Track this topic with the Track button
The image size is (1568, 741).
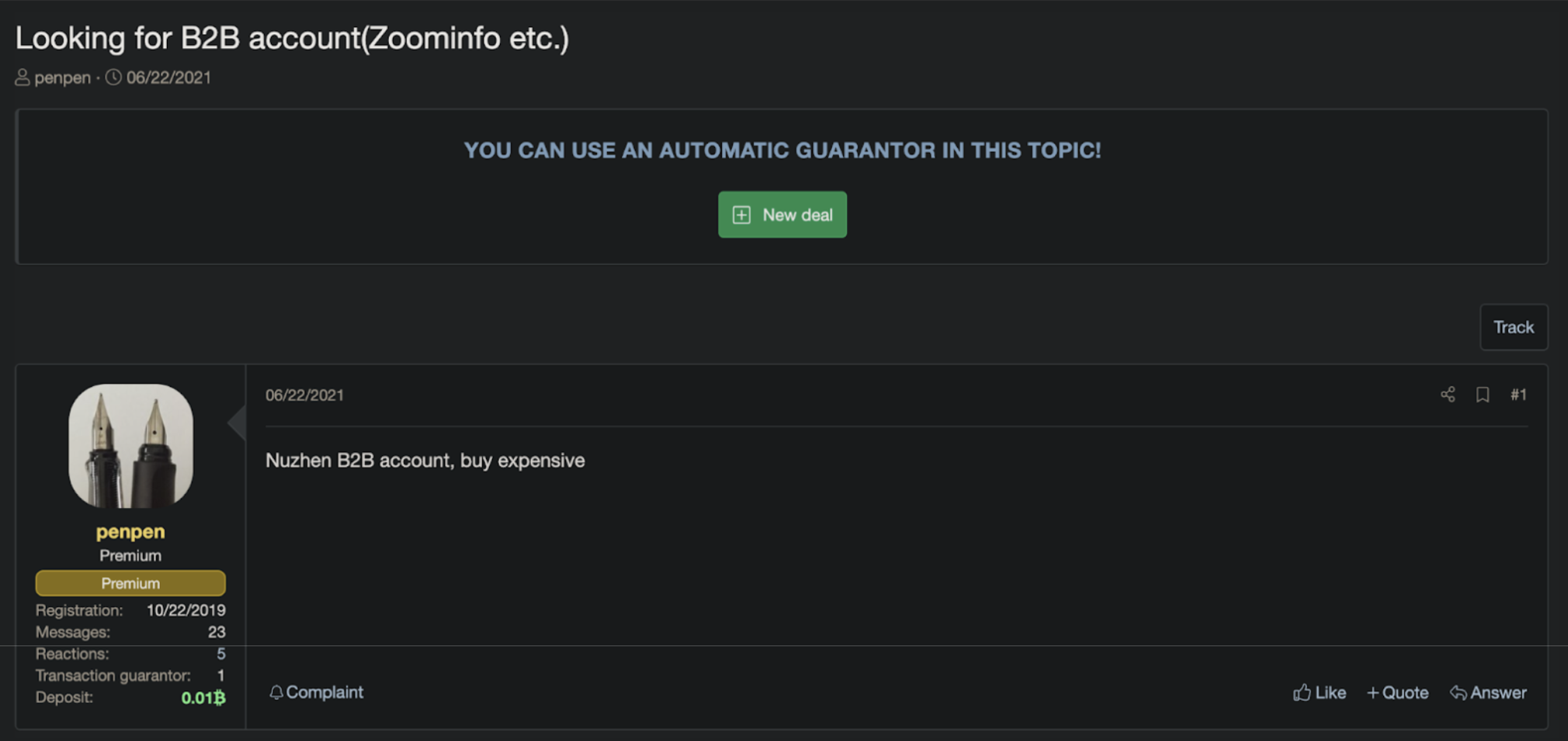pos(1514,327)
